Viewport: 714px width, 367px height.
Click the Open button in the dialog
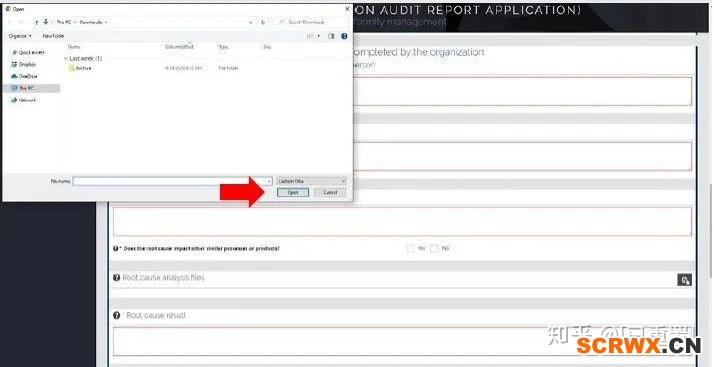[293, 193]
